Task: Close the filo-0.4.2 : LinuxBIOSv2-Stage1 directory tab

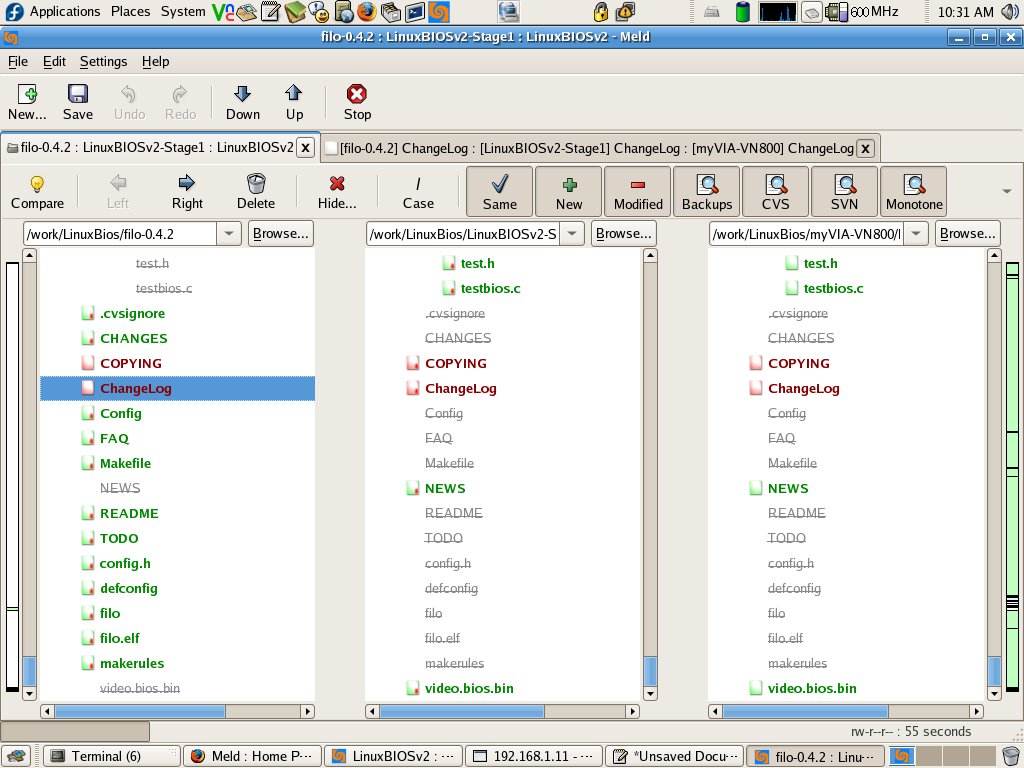Action: 305,148
